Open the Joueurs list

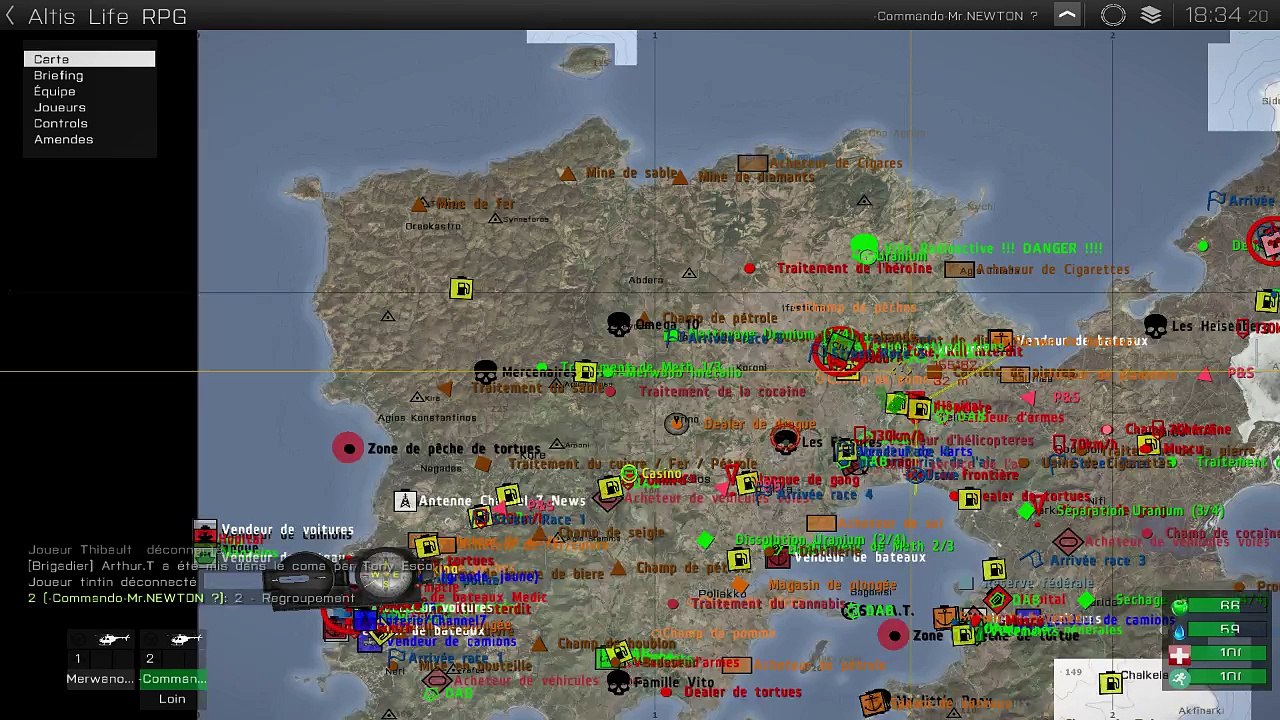tap(60, 107)
